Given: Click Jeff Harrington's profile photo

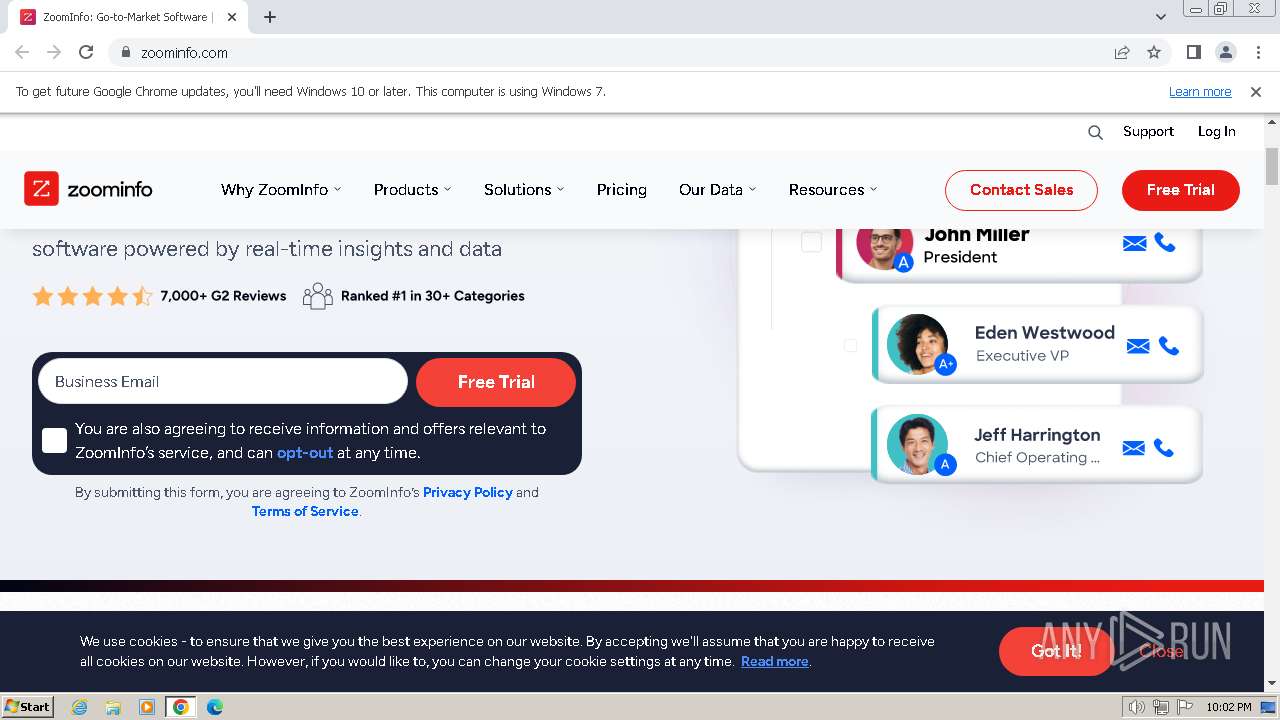Looking at the screenshot, I should [x=917, y=444].
